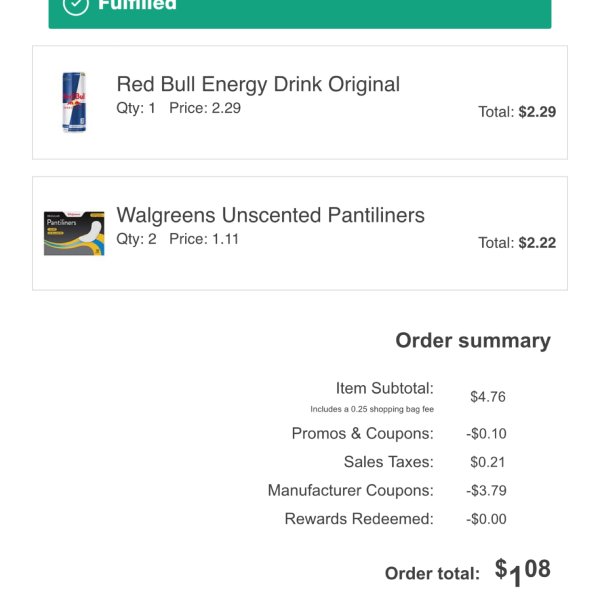Viewport: 600px width, 600px height.
Task: Click the Order summary heading
Action: [473, 341]
